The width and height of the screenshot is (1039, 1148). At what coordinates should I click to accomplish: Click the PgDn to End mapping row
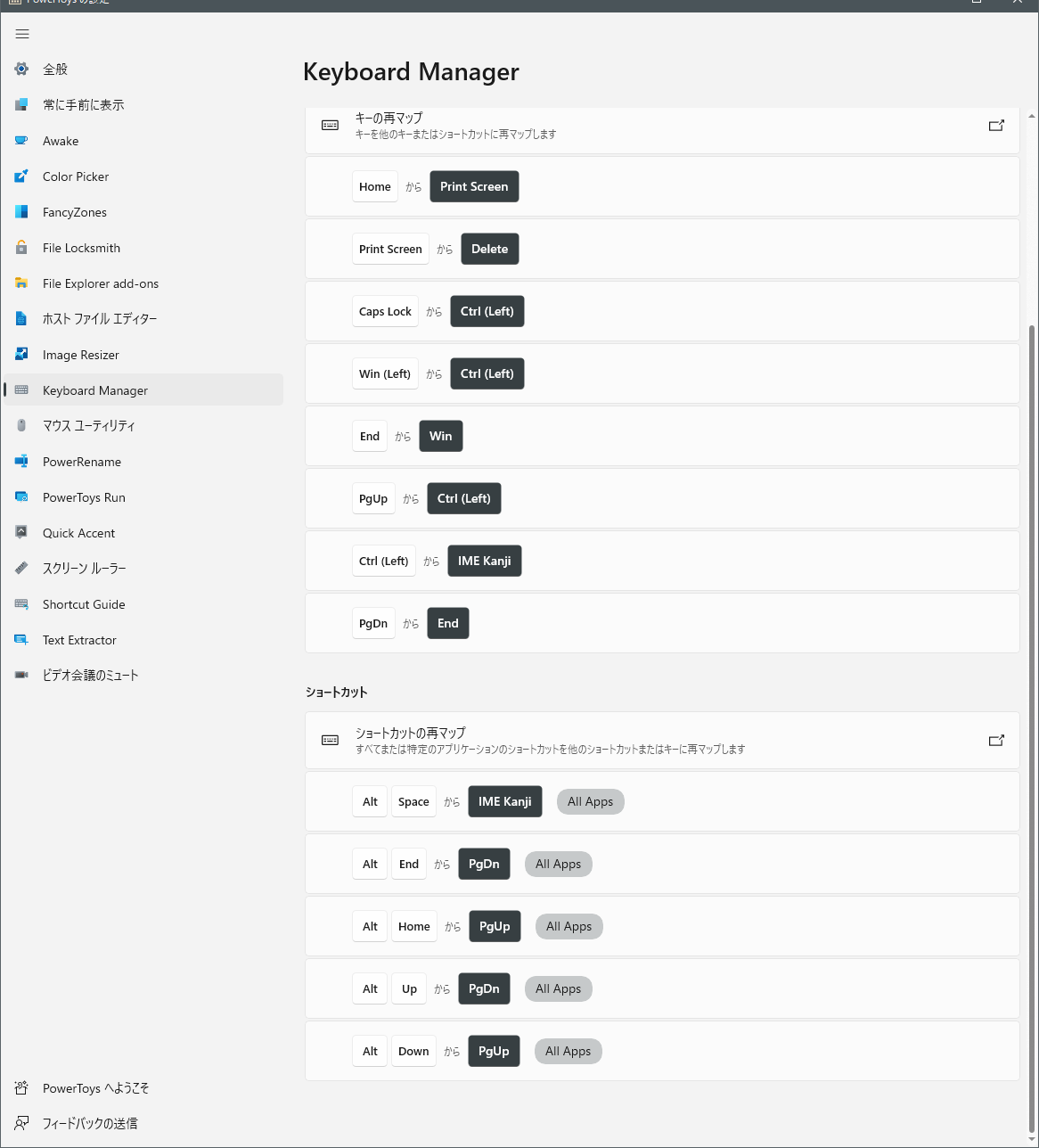[662, 623]
